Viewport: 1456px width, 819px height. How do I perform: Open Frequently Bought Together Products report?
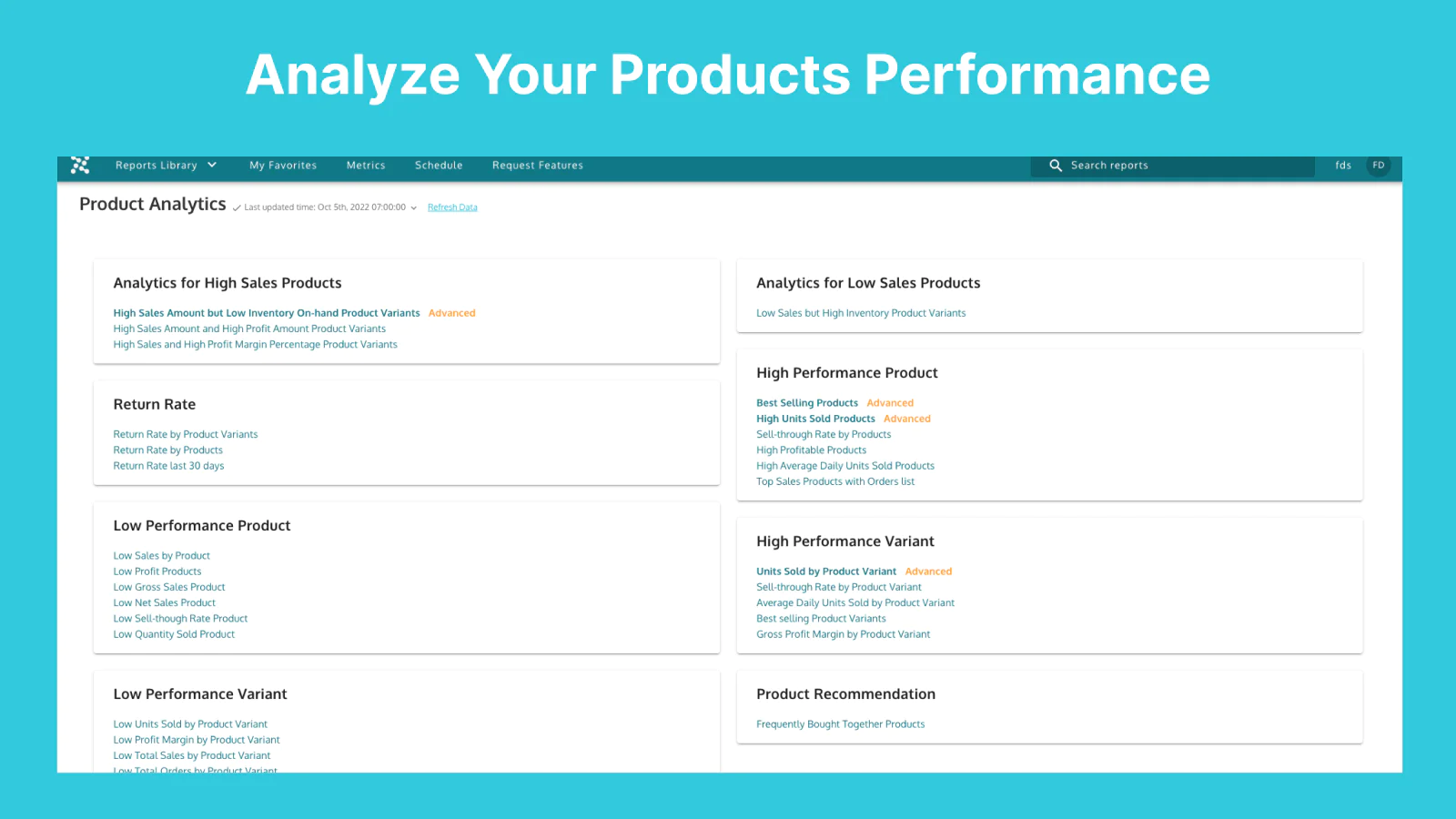pyautogui.click(x=840, y=724)
